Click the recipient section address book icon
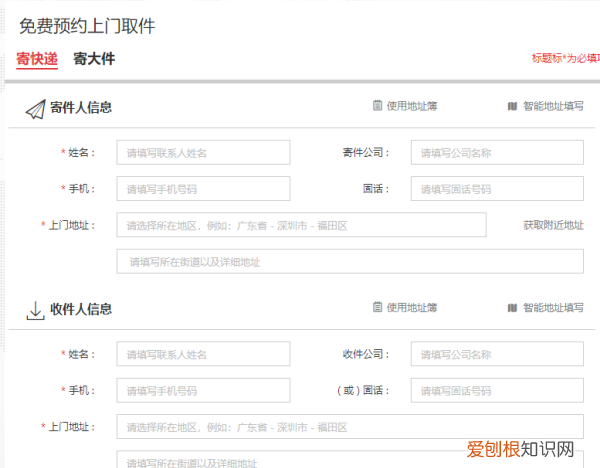 point(377,307)
